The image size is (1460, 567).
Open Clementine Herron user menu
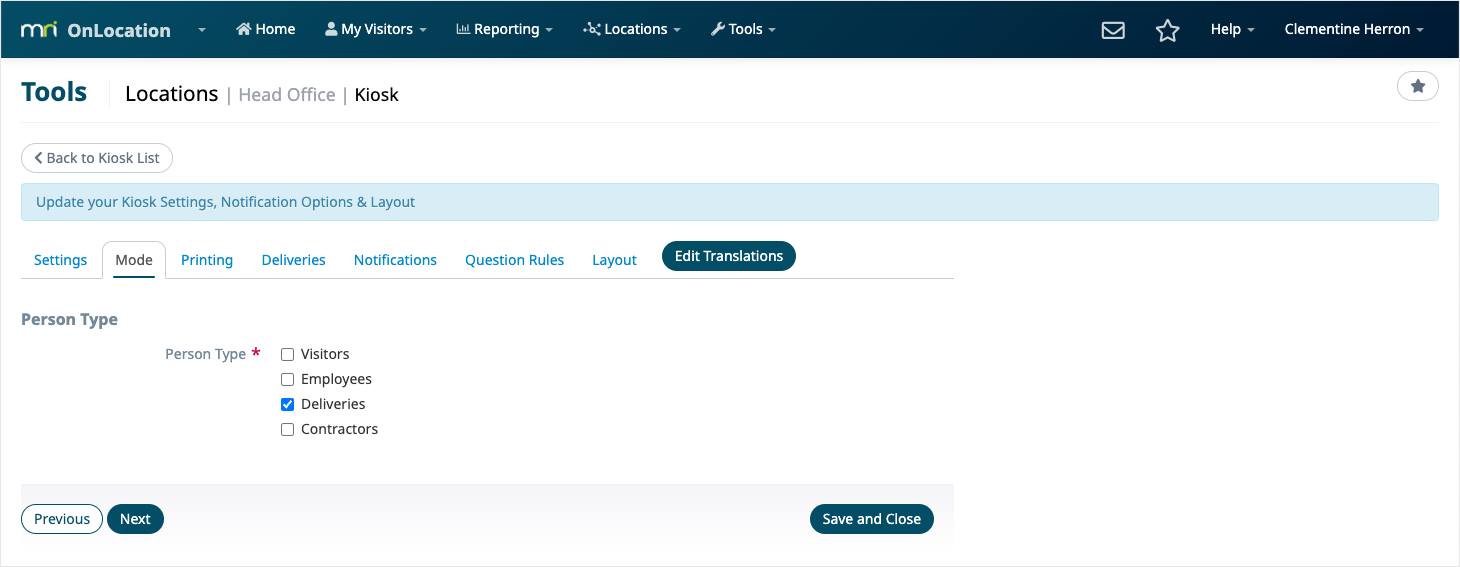1354,29
